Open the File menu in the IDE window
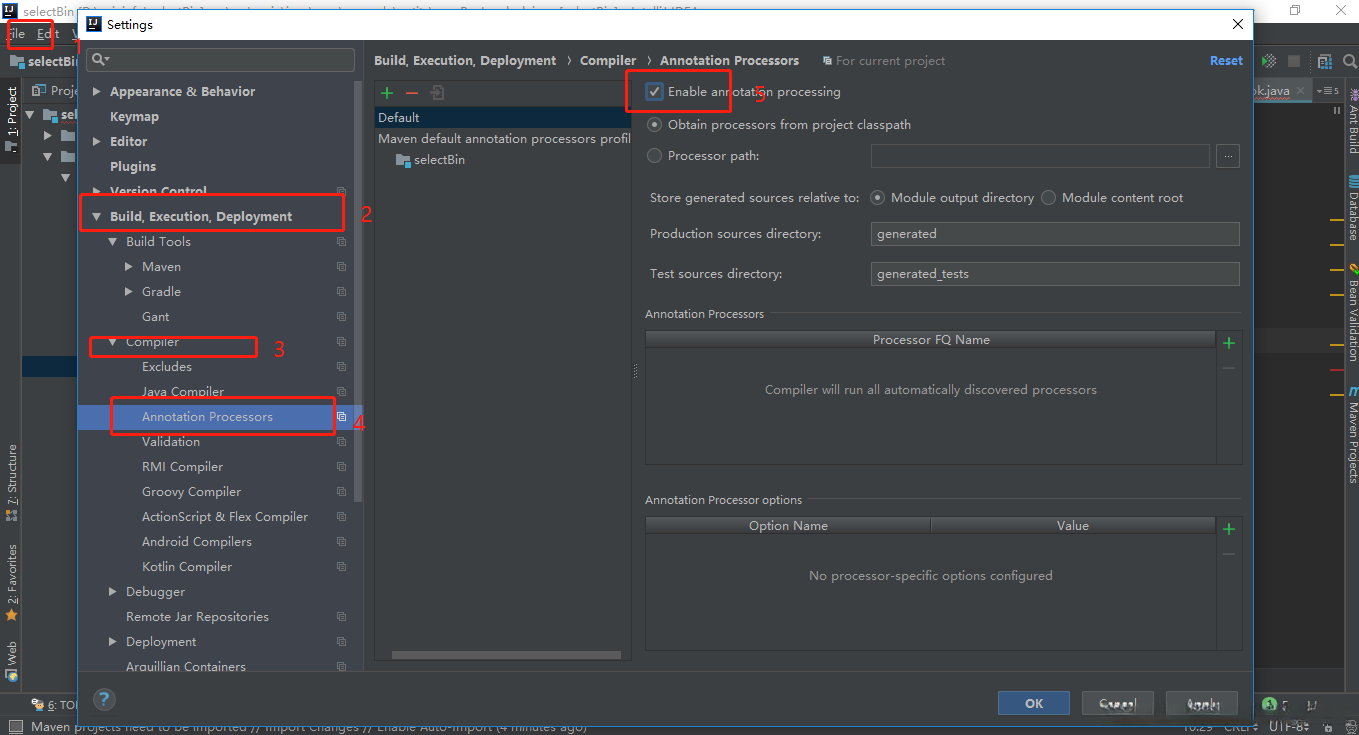This screenshot has height=735, width=1359. [15, 34]
